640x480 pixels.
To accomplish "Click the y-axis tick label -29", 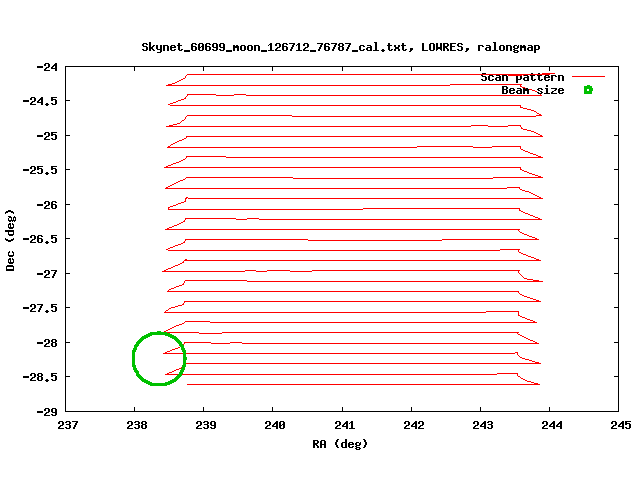I will (47, 412).
